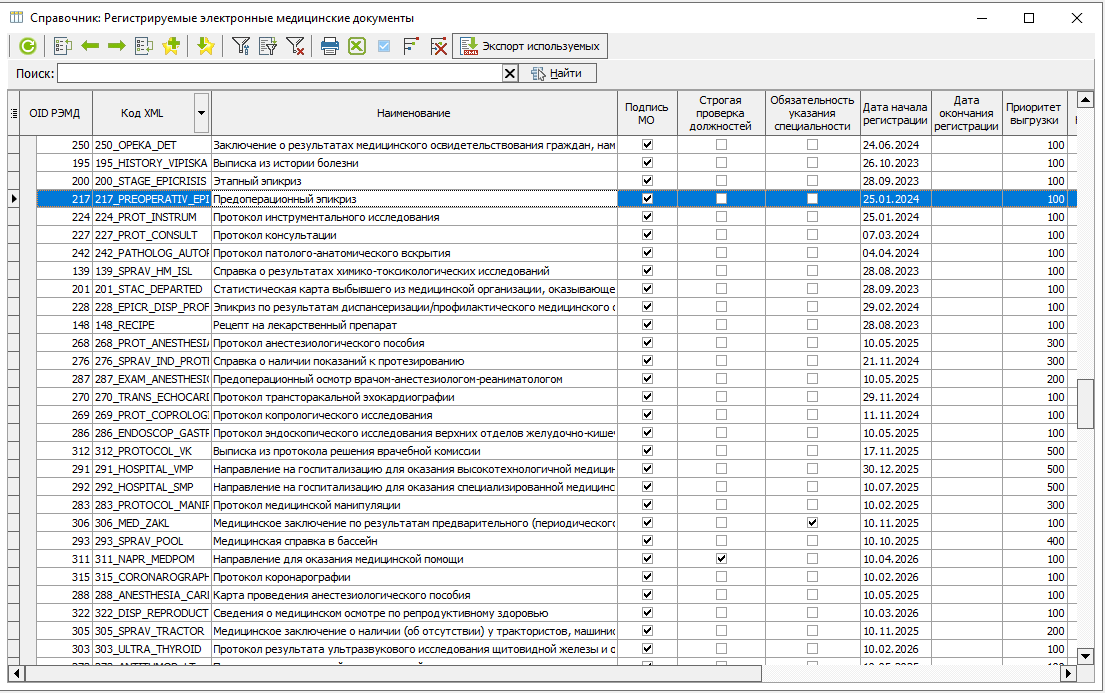This screenshot has width=1105, height=693.
Task: Sort by Наименование column header
Action: tap(414, 113)
